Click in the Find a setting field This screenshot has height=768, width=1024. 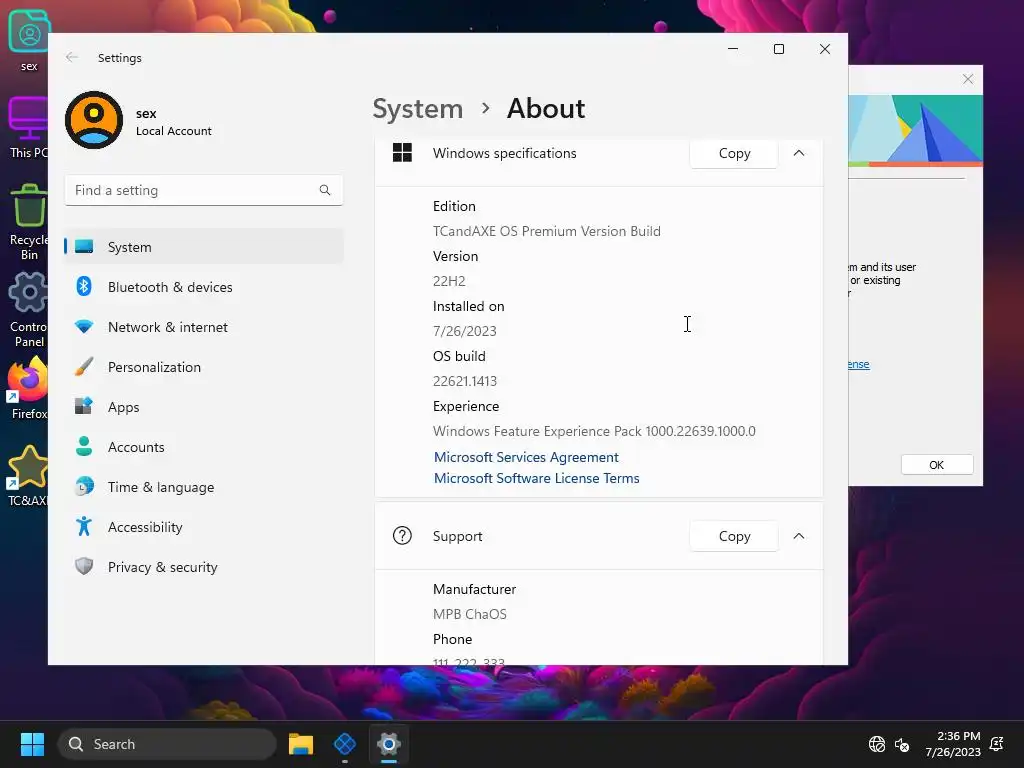204,190
